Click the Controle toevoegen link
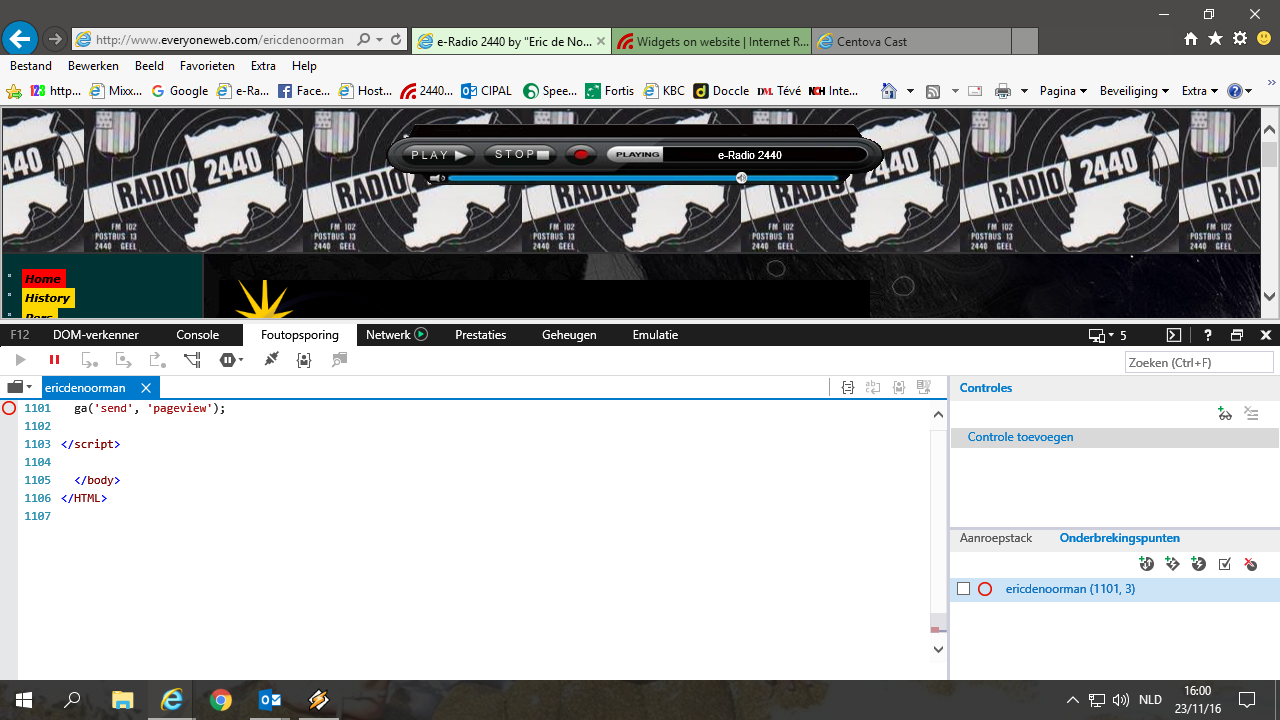 [x=1020, y=437]
